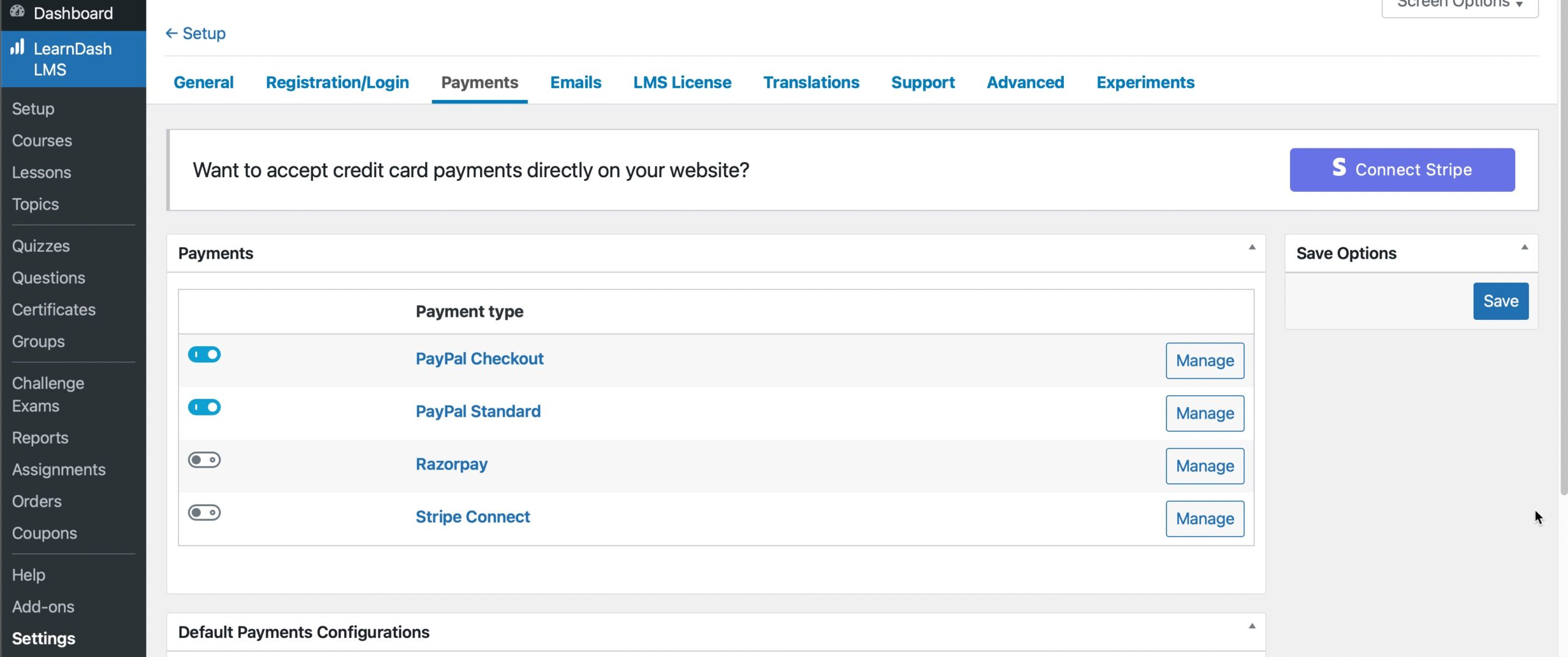Click the Save Options panel title

(x=1346, y=253)
